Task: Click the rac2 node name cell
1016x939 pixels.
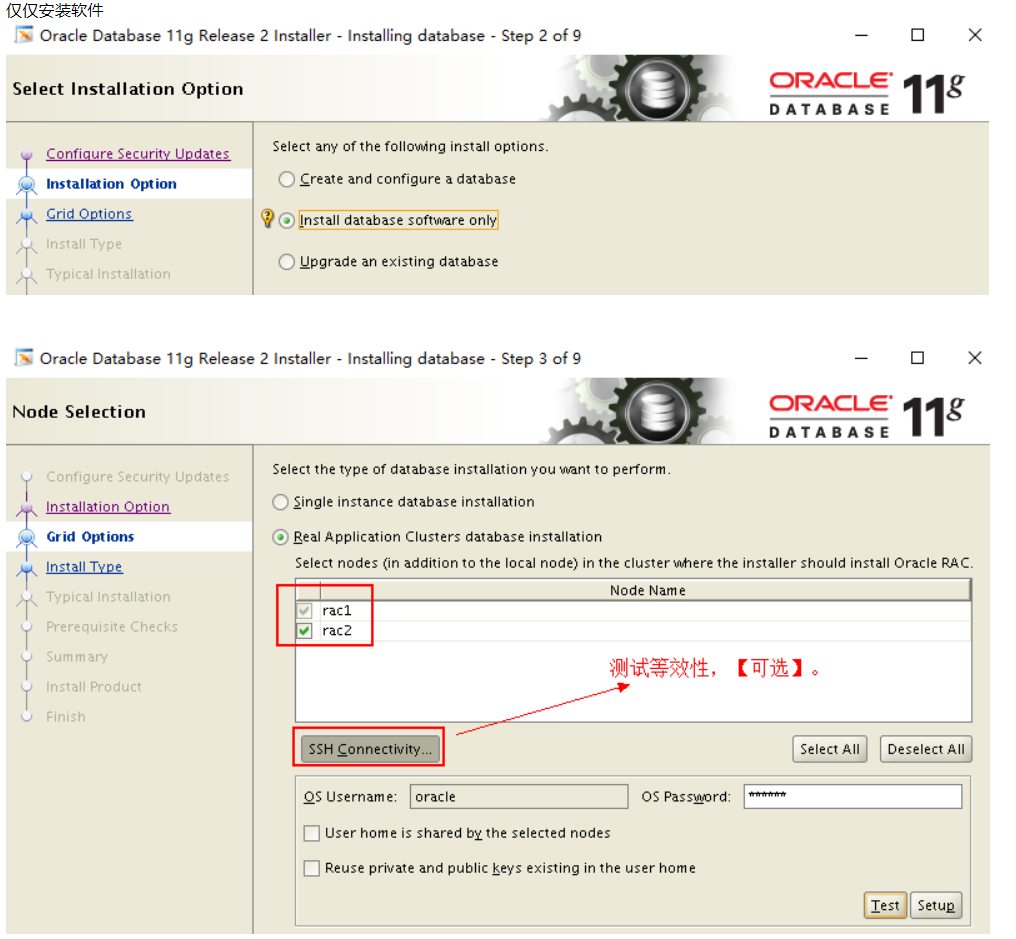Action: click(x=646, y=631)
